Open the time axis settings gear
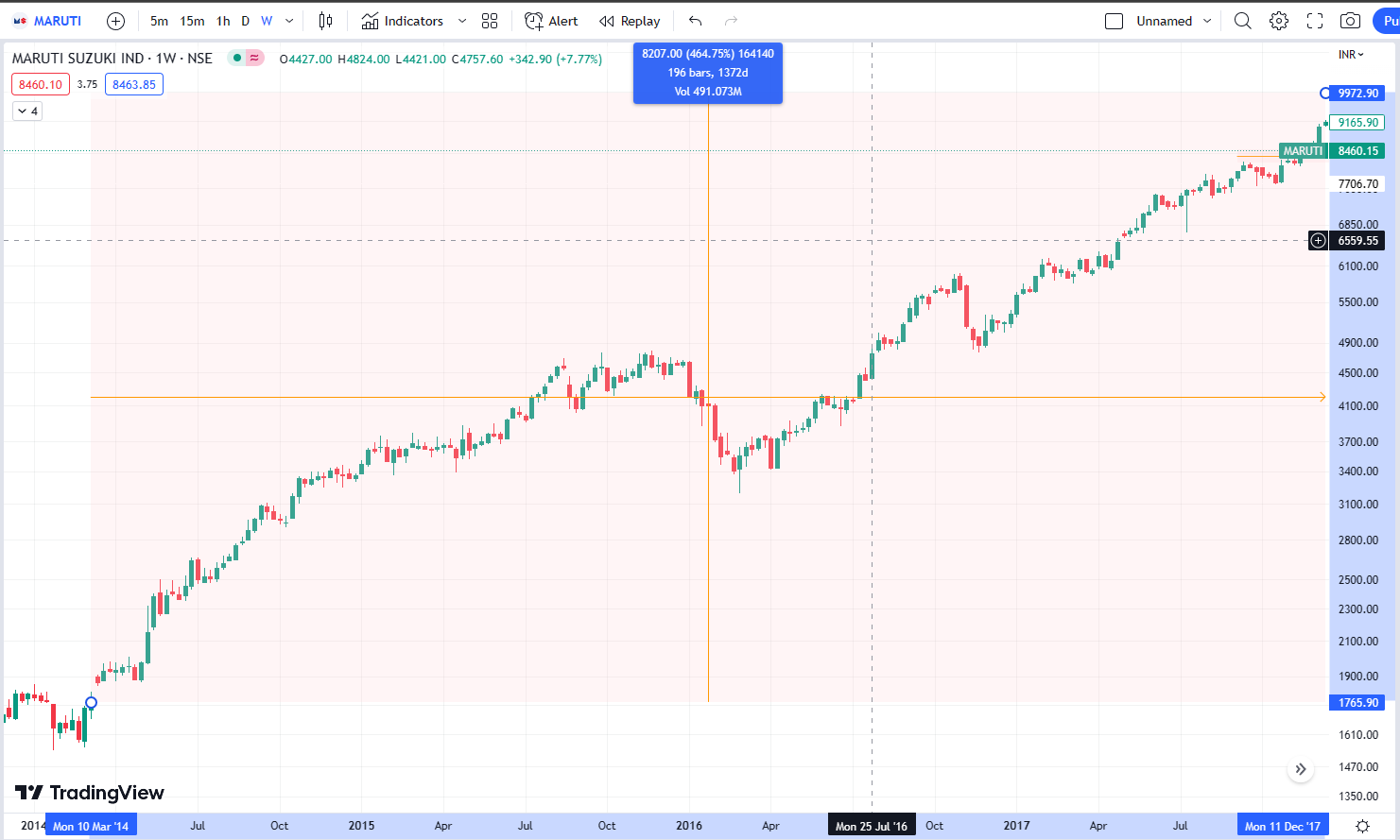The height and width of the screenshot is (840, 1400). 1362,826
